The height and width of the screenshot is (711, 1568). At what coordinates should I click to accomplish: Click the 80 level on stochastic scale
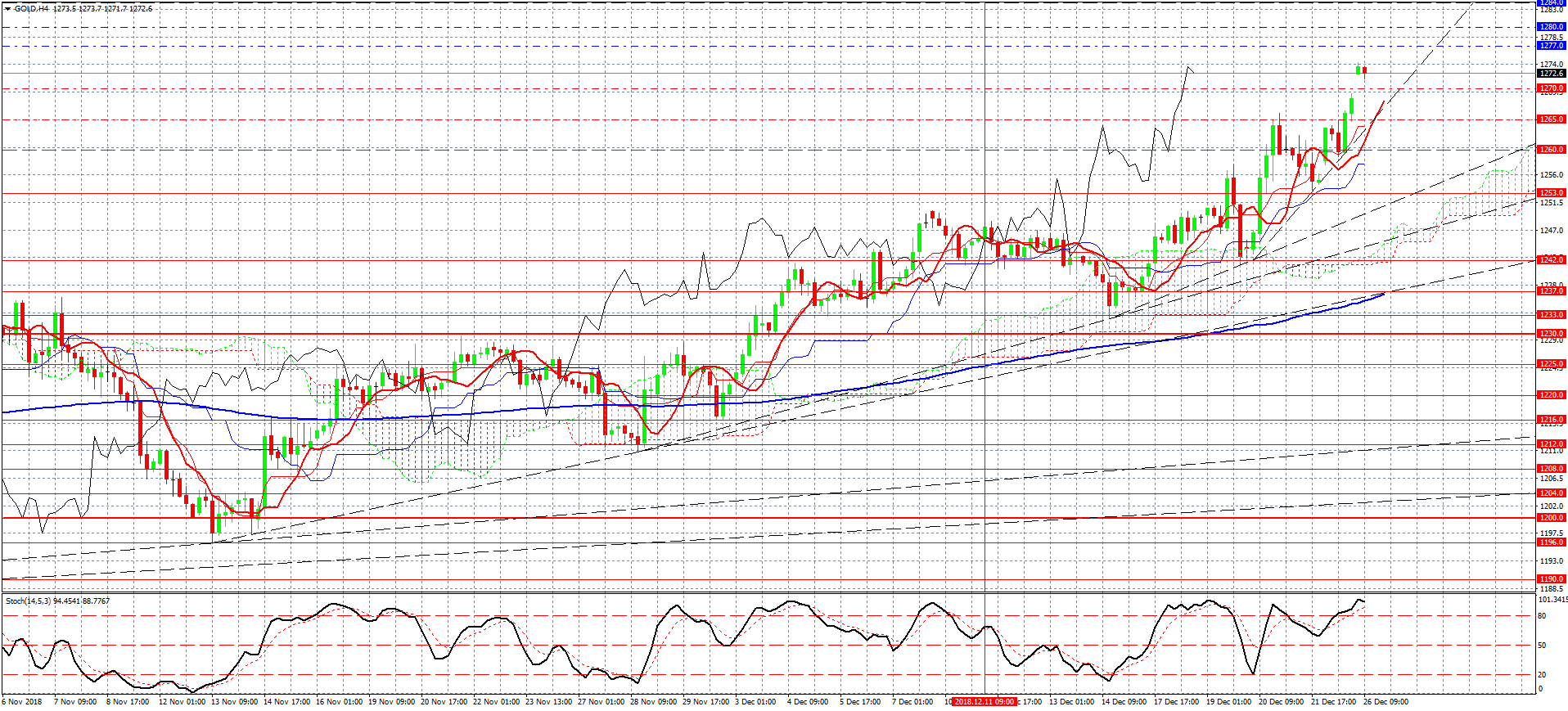click(x=1542, y=616)
